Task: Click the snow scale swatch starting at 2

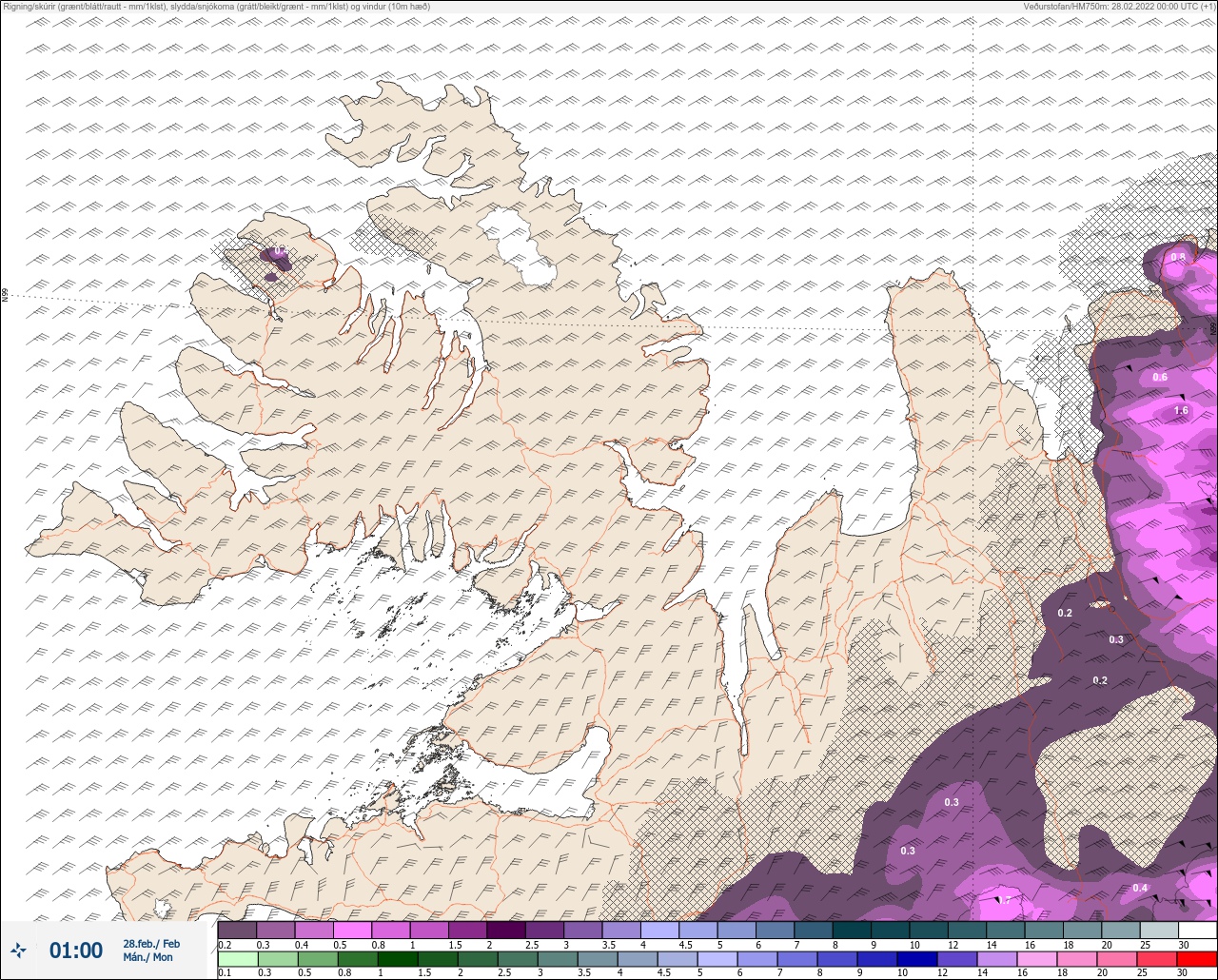Action: pyautogui.click(x=506, y=931)
